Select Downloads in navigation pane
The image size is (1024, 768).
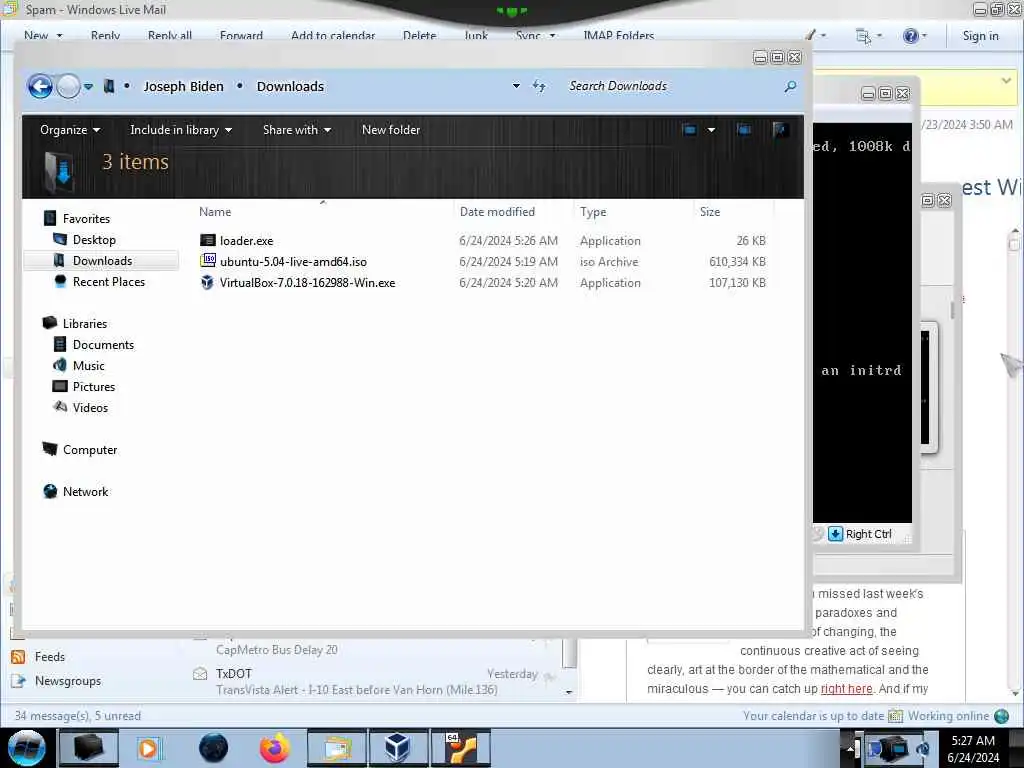pos(103,261)
